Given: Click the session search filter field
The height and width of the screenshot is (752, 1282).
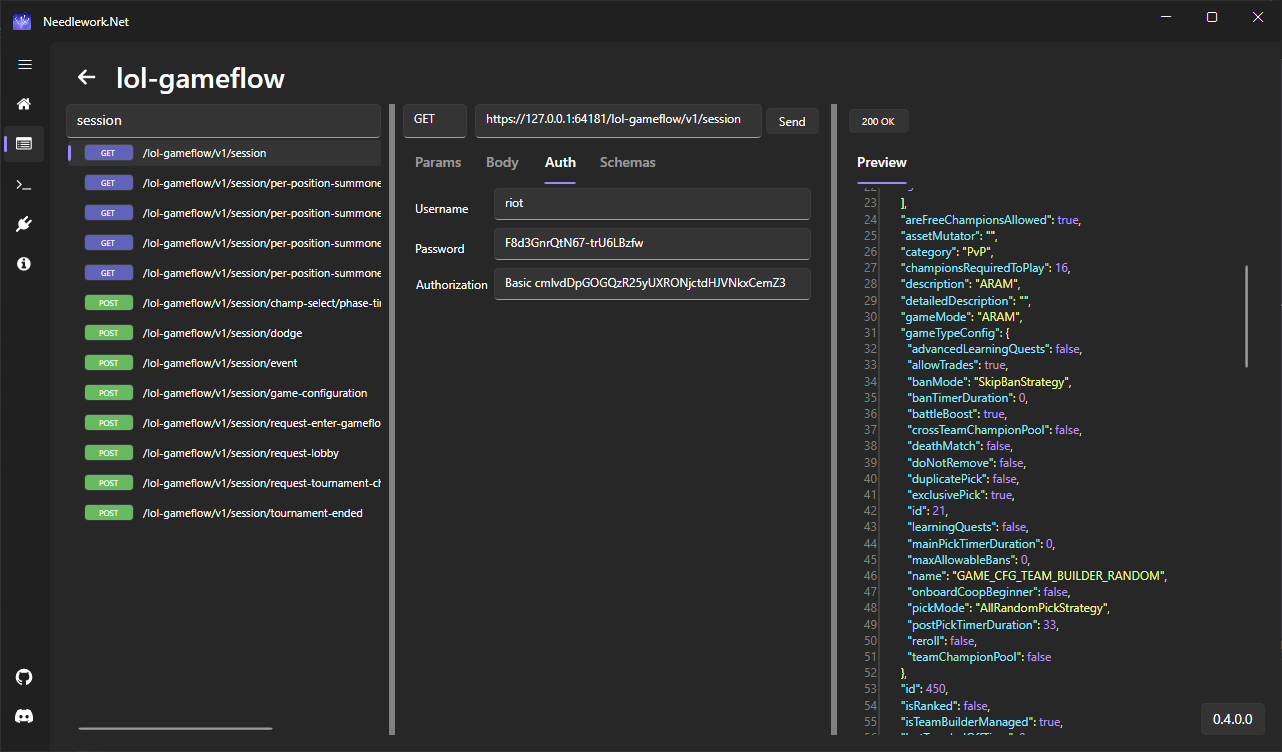Looking at the screenshot, I should pos(223,121).
